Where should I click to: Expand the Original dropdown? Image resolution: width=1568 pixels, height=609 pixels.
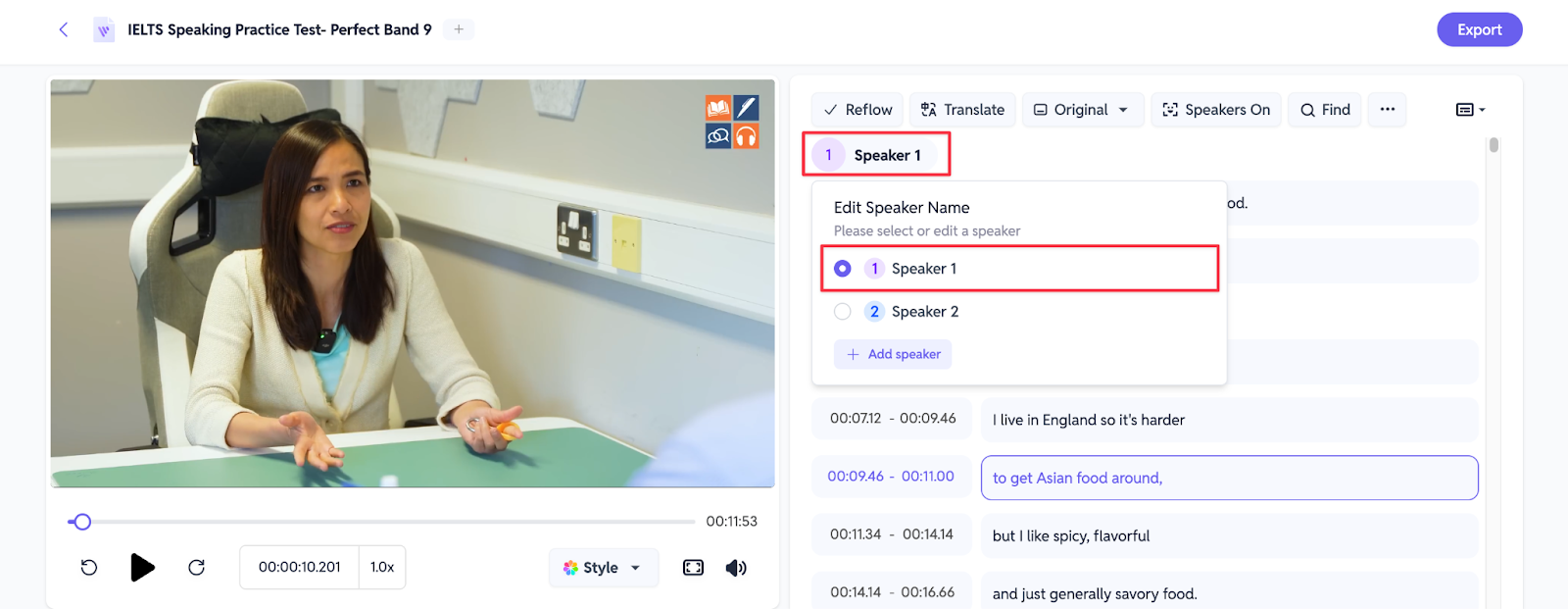tap(1082, 110)
